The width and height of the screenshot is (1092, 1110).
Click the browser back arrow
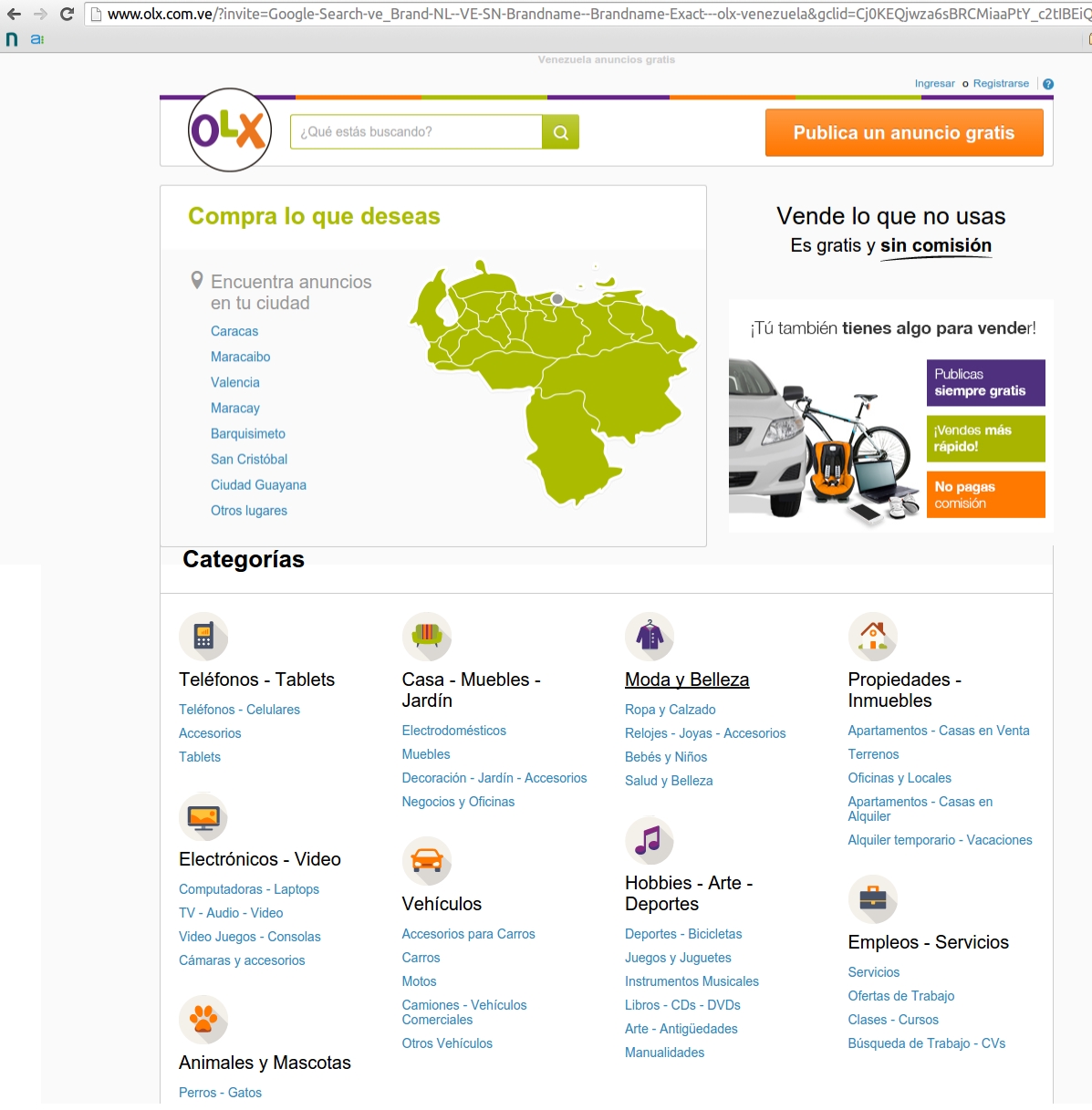click(14, 14)
